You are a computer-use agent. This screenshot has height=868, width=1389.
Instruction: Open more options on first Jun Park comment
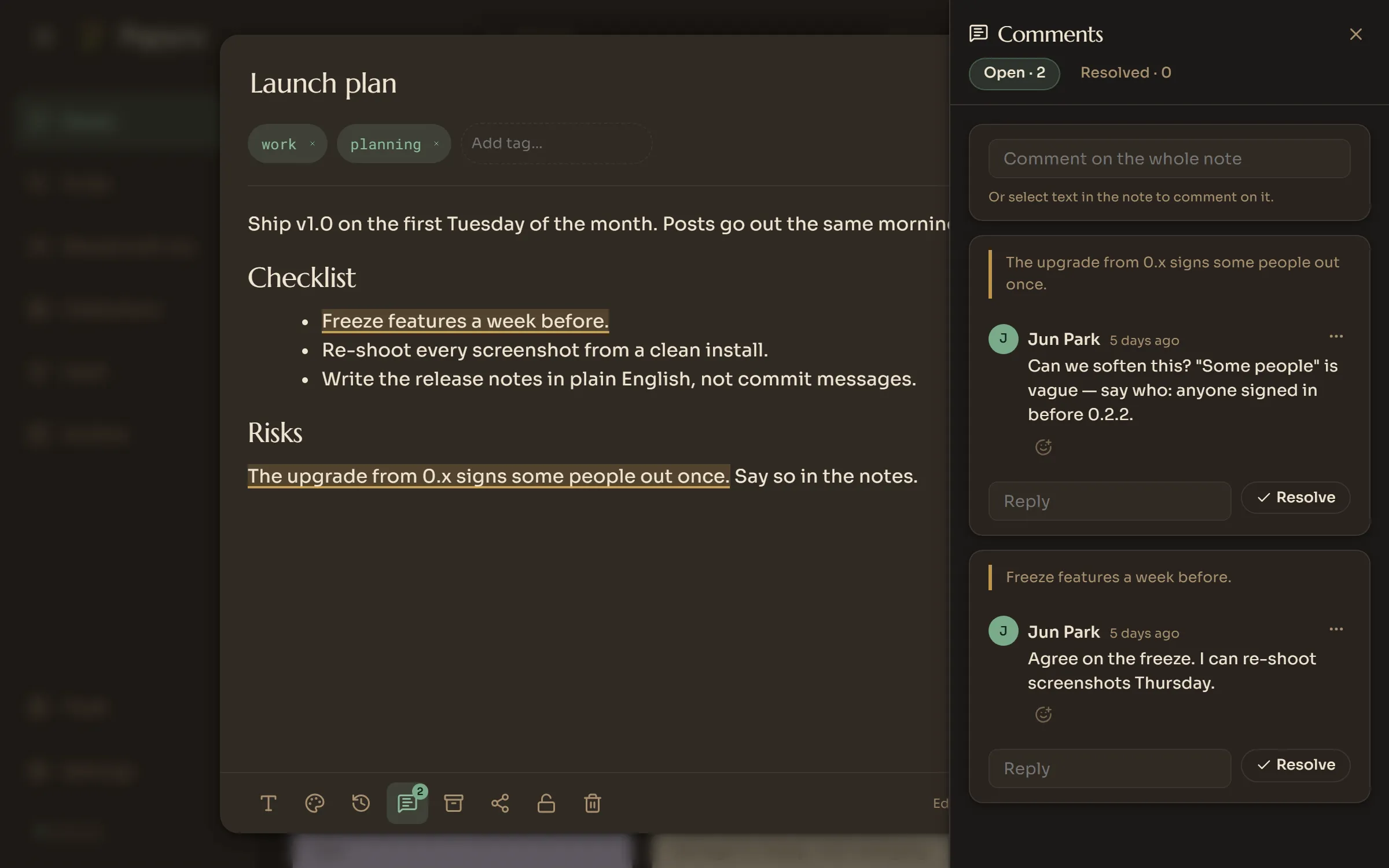(x=1336, y=336)
